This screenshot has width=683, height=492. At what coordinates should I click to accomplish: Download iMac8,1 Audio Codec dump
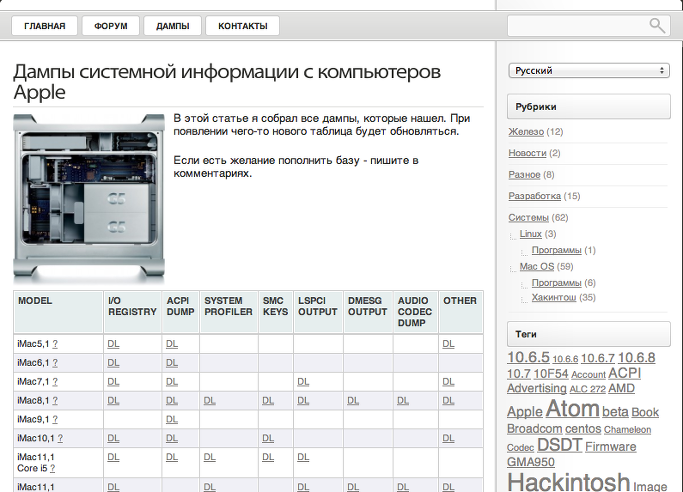(403, 401)
